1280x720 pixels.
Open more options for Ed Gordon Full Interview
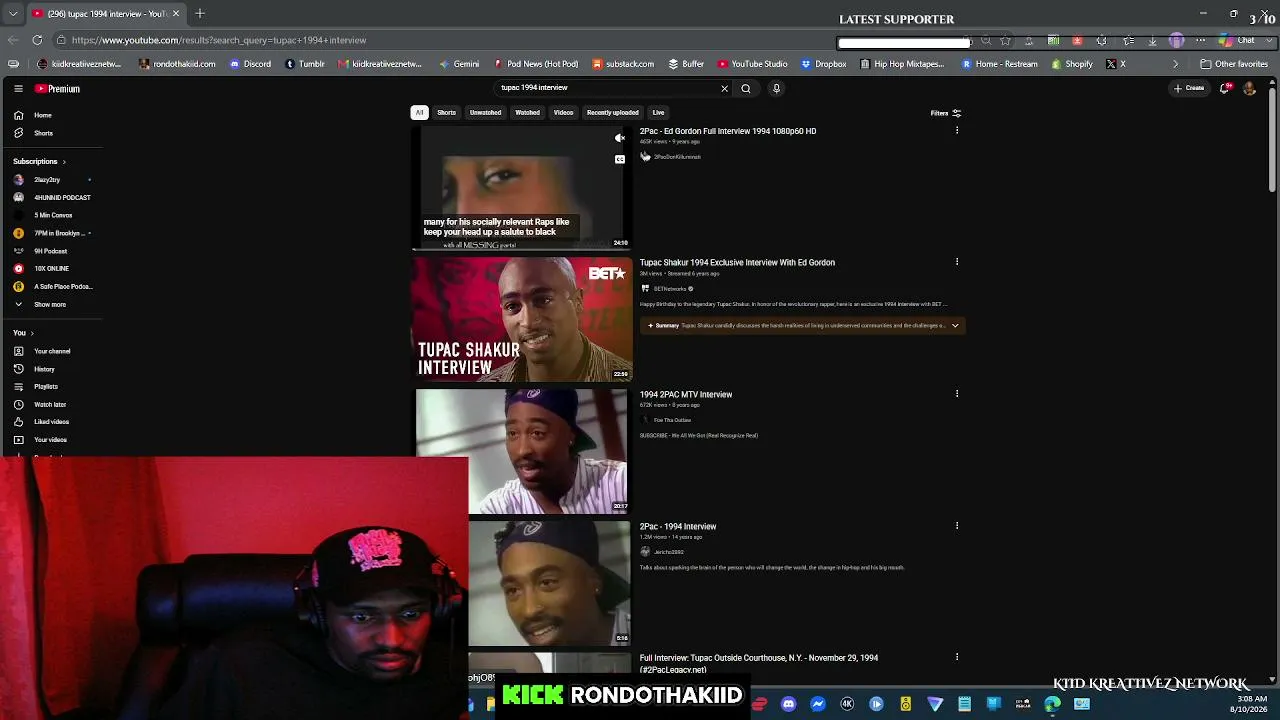click(x=957, y=131)
